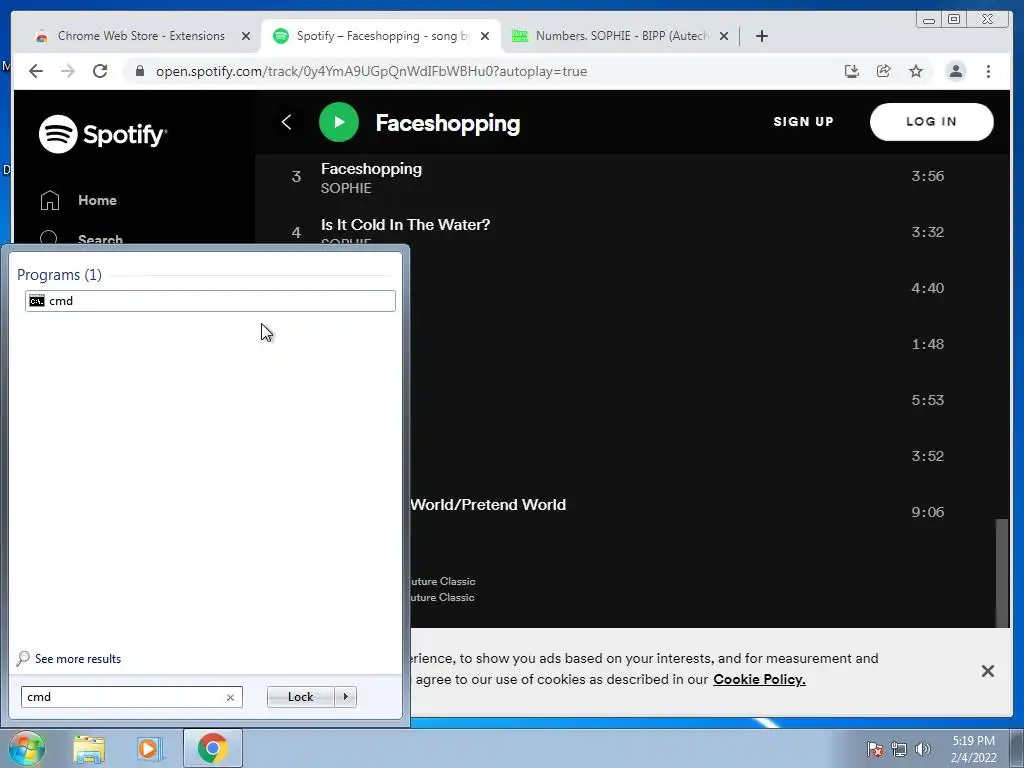Screen dimensions: 1024x768
Task: Open Chrome three-dot menu
Action: click(x=988, y=71)
